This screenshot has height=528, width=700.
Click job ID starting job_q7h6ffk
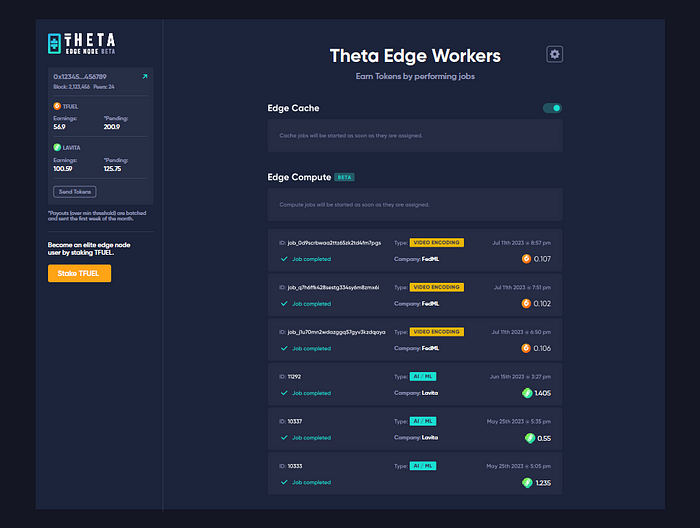pos(333,287)
